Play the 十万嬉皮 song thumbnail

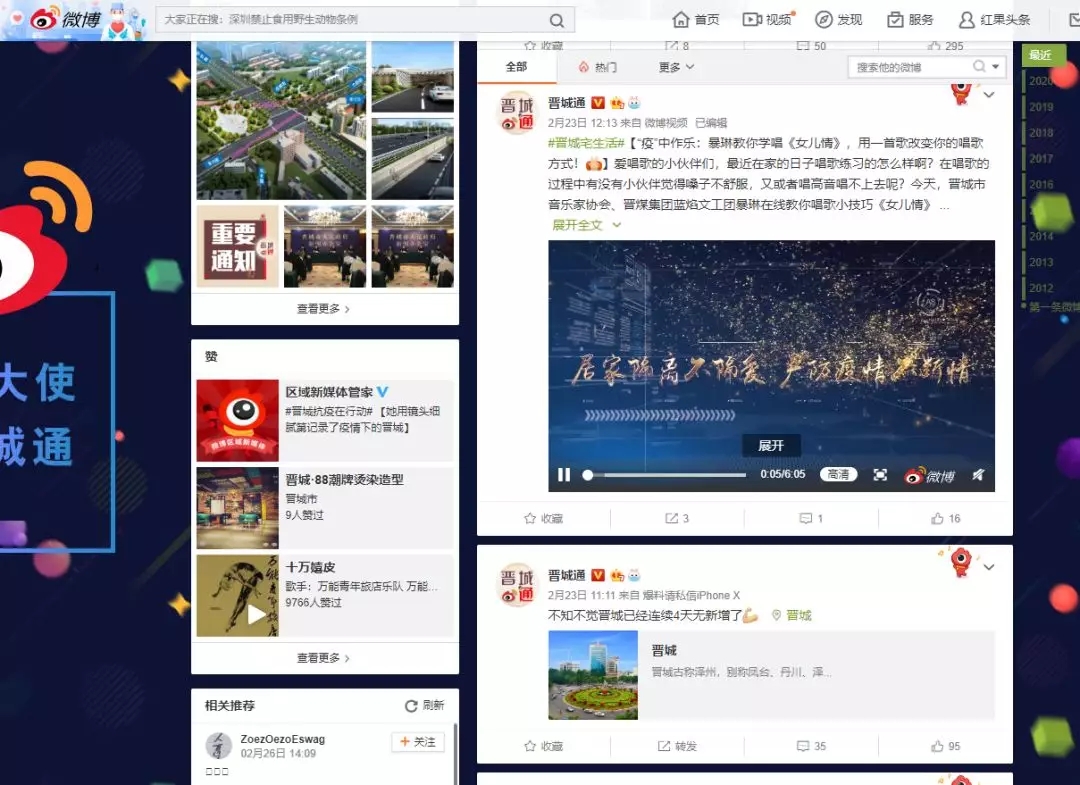(x=238, y=596)
